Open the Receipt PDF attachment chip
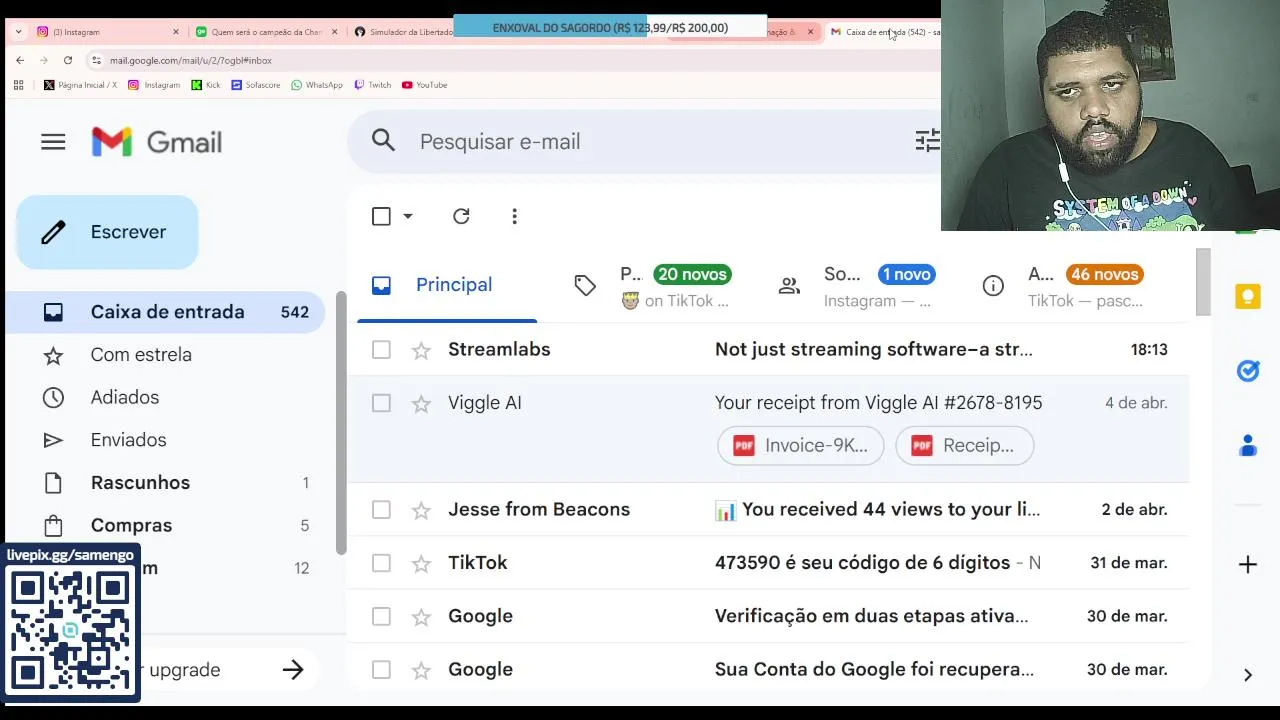The image size is (1280, 720). [964, 446]
